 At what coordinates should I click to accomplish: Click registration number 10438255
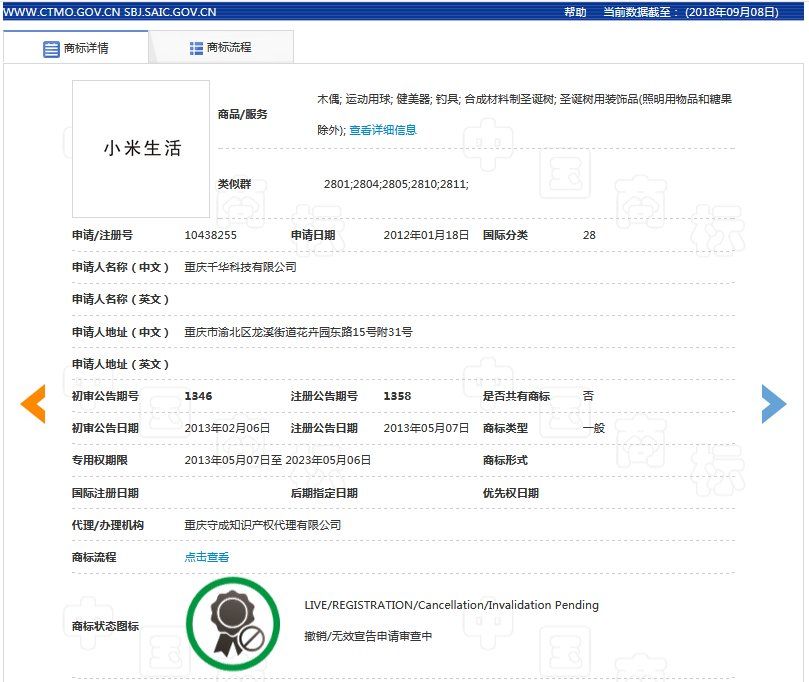211,235
